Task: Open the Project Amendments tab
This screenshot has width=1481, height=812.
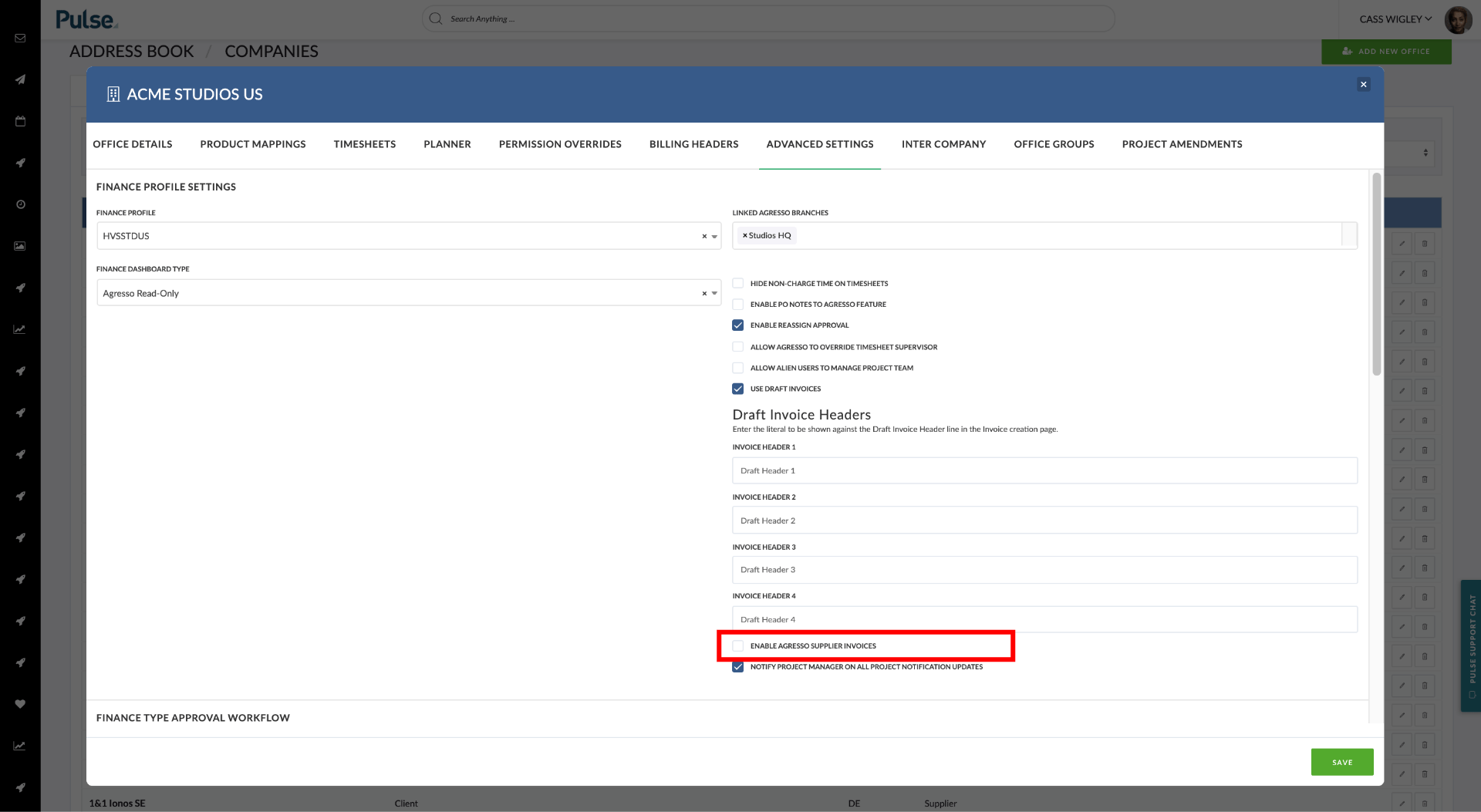Action: click(1182, 144)
